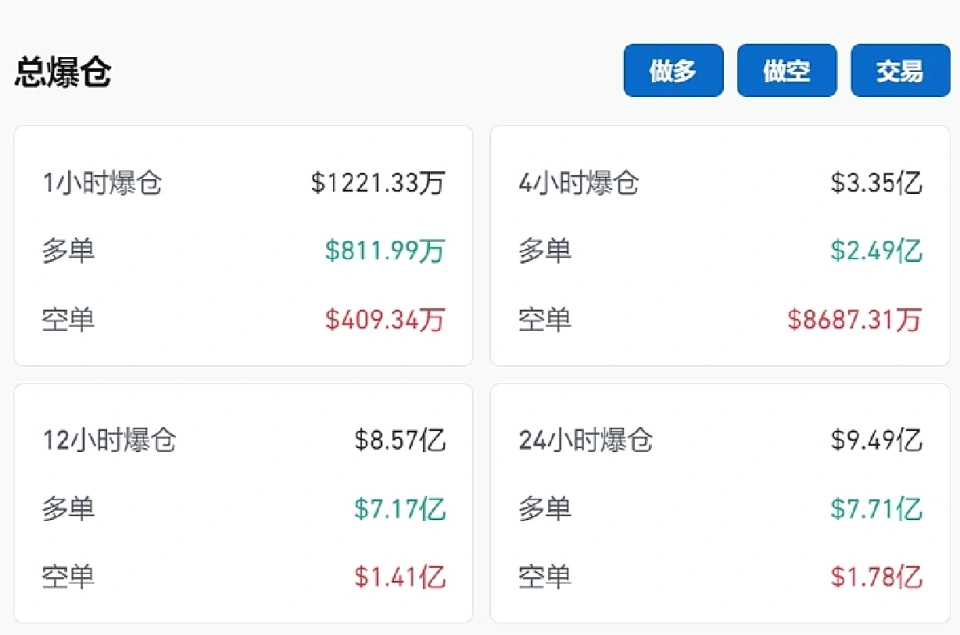Click the green $811.99万 long value
The image size is (960, 635).
coord(385,251)
